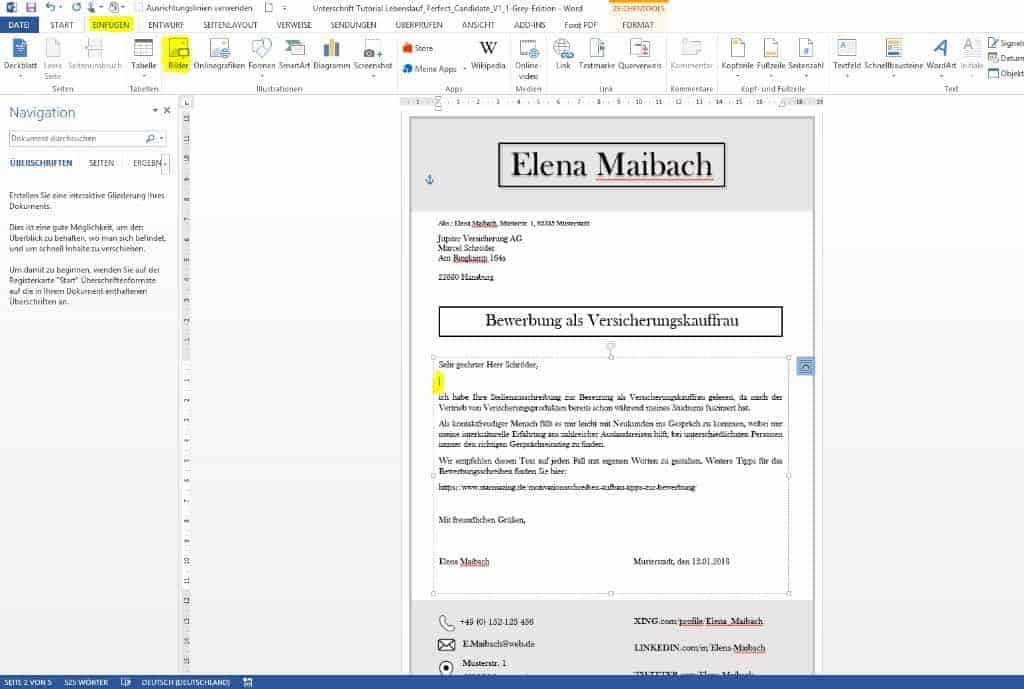Open the Drawing Tools FORMAT tab

pyautogui.click(x=637, y=25)
